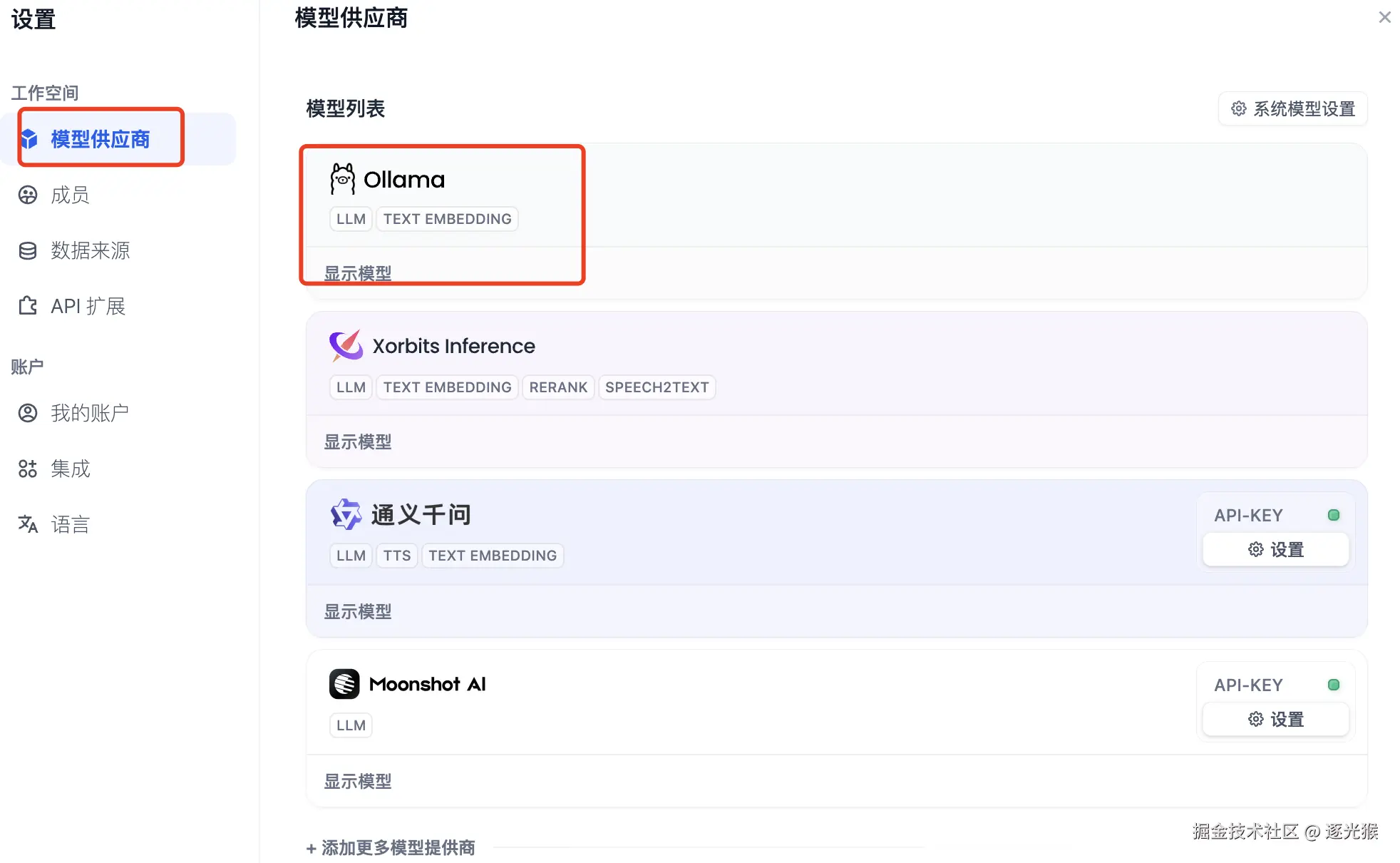Click the 数据来源 database icon
The height and width of the screenshot is (863, 1400).
click(x=28, y=250)
